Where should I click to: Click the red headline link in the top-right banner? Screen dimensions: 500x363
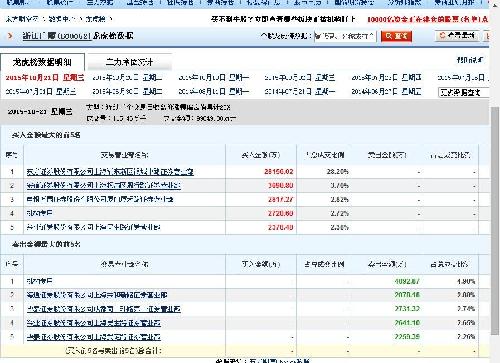tap(428, 19)
